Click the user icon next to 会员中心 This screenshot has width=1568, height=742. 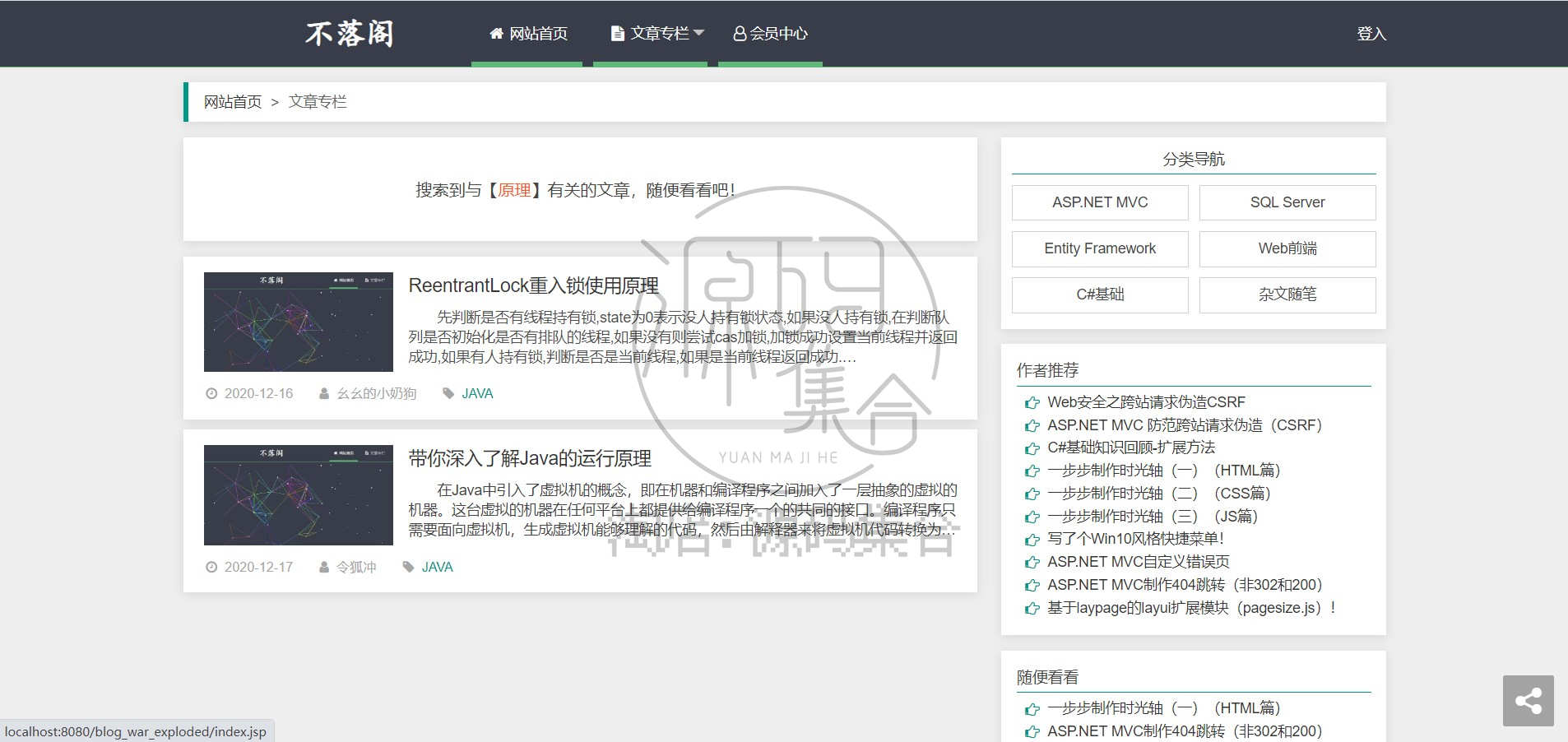[x=740, y=34]
